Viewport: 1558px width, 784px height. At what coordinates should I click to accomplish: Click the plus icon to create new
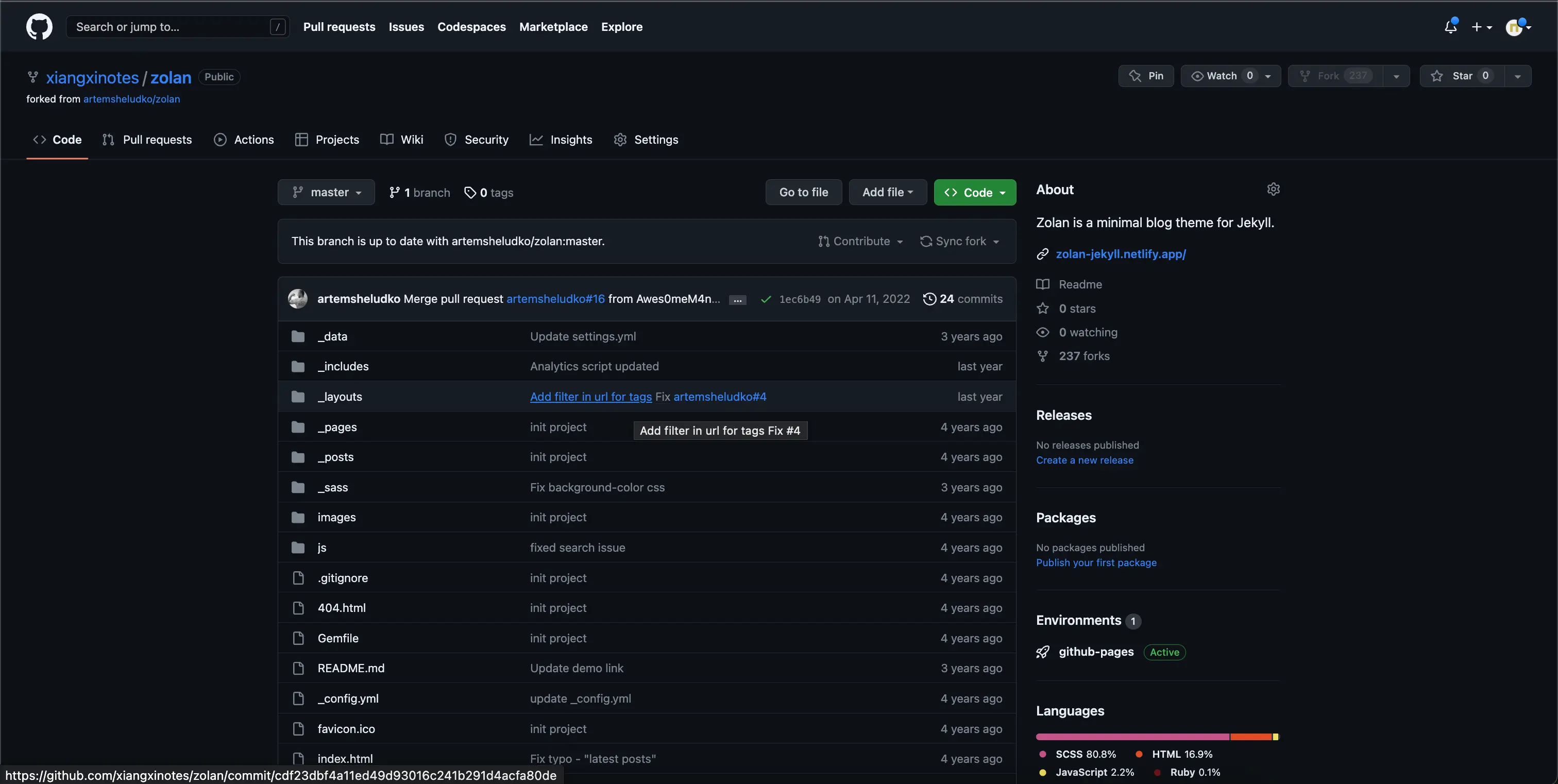(x=1478, y=27)
